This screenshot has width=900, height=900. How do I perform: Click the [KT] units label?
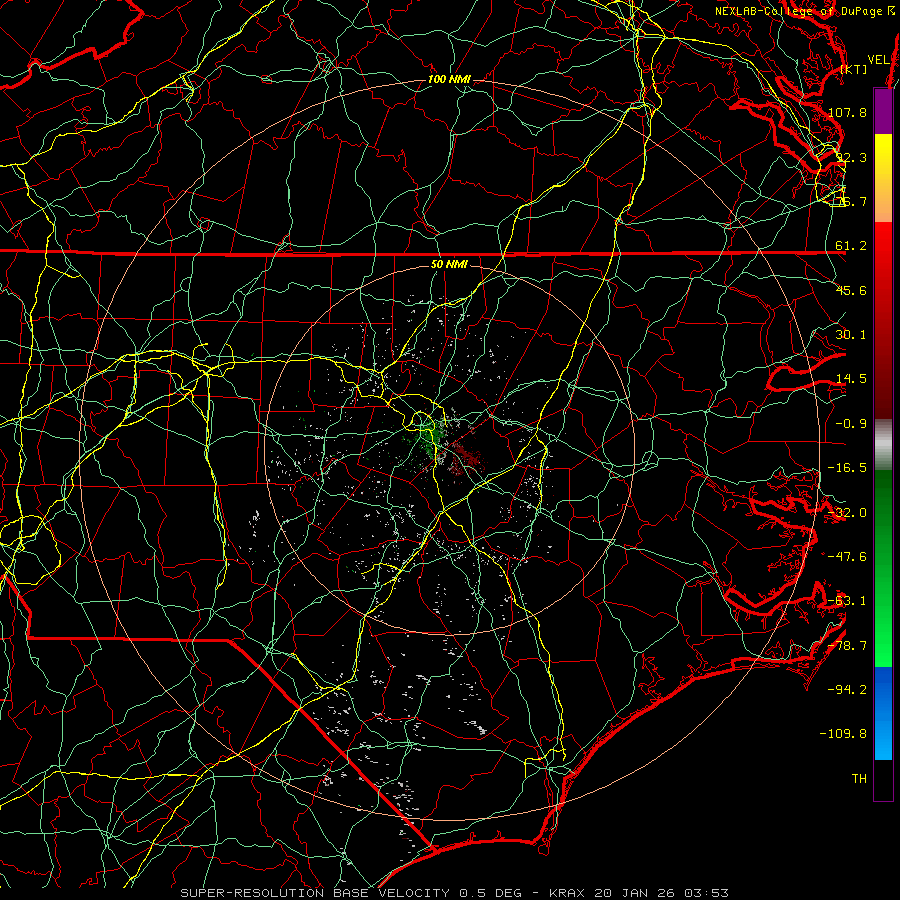(854, 69)
